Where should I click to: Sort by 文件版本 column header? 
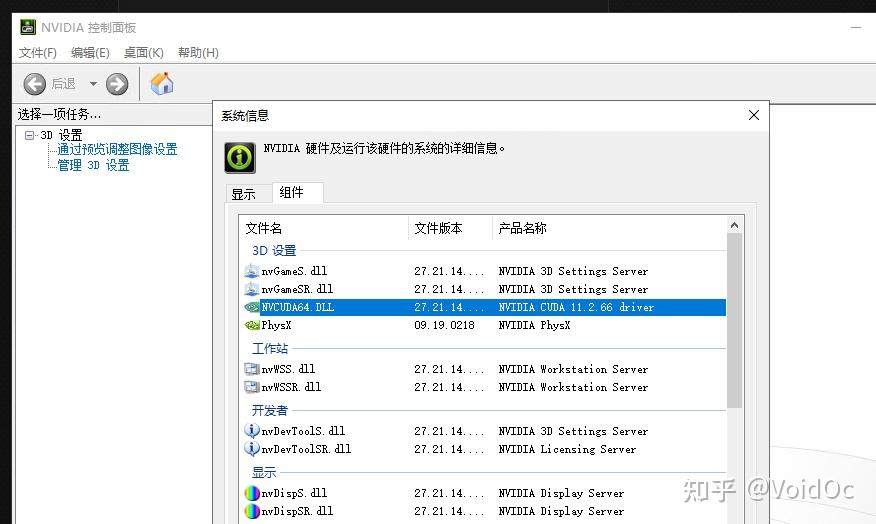[450, 228]
